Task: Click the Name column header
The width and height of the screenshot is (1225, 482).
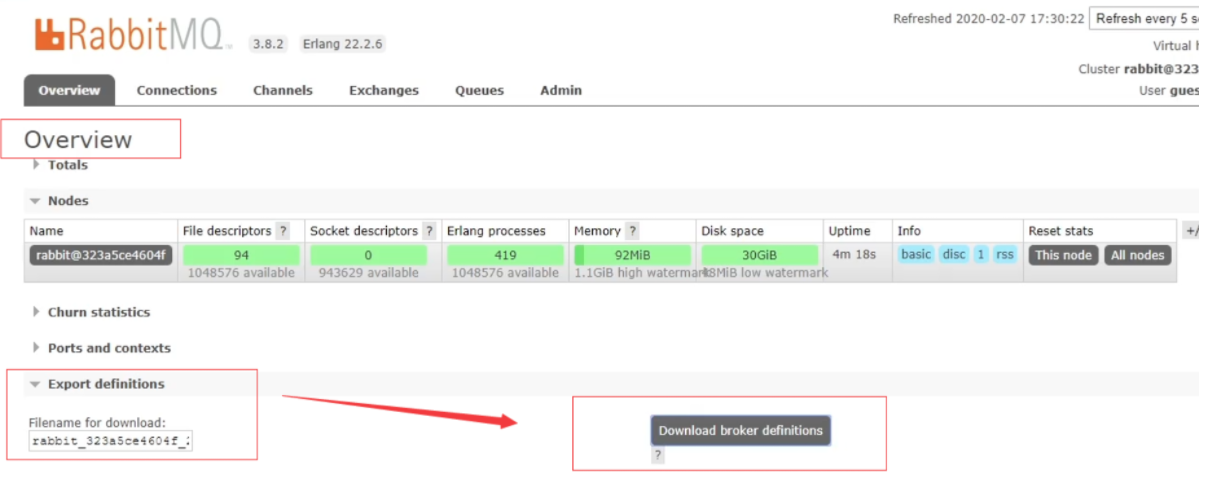Action: [x=46, y=231]
